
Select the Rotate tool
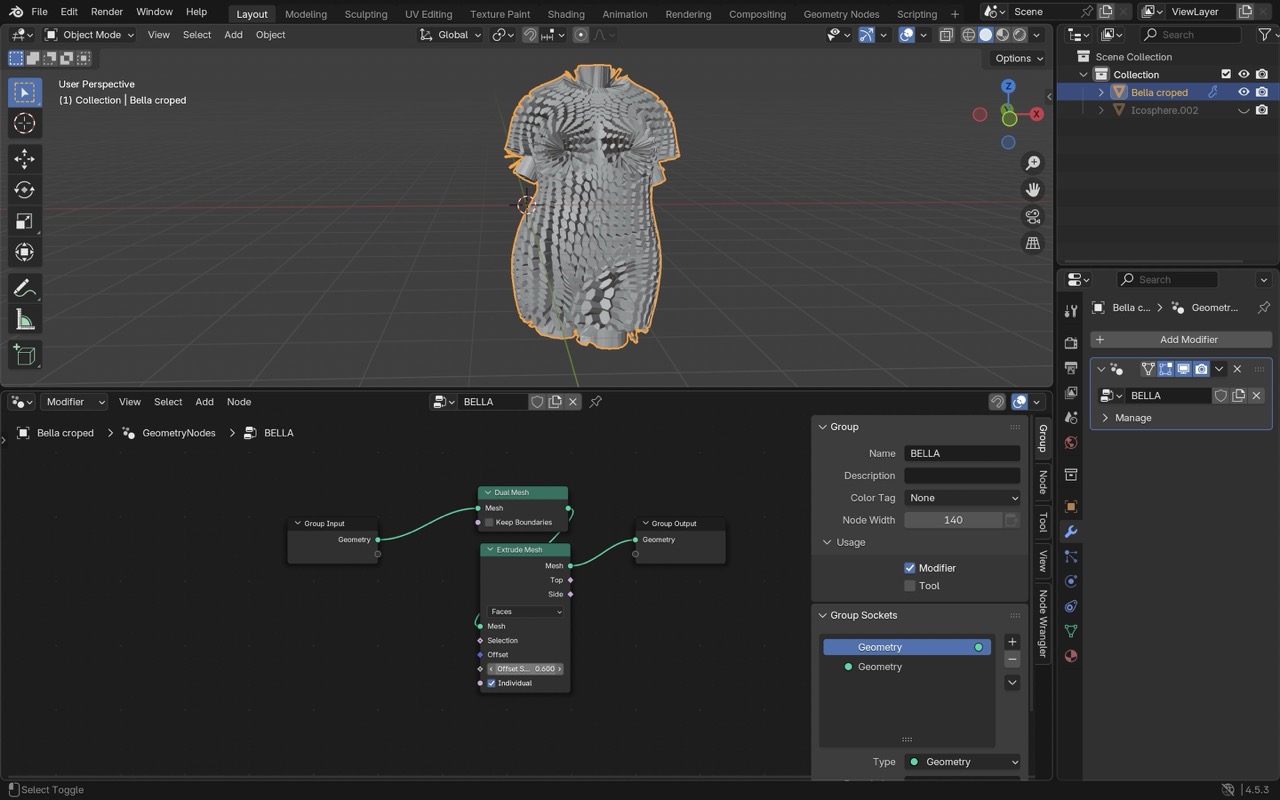pos(25,190)
